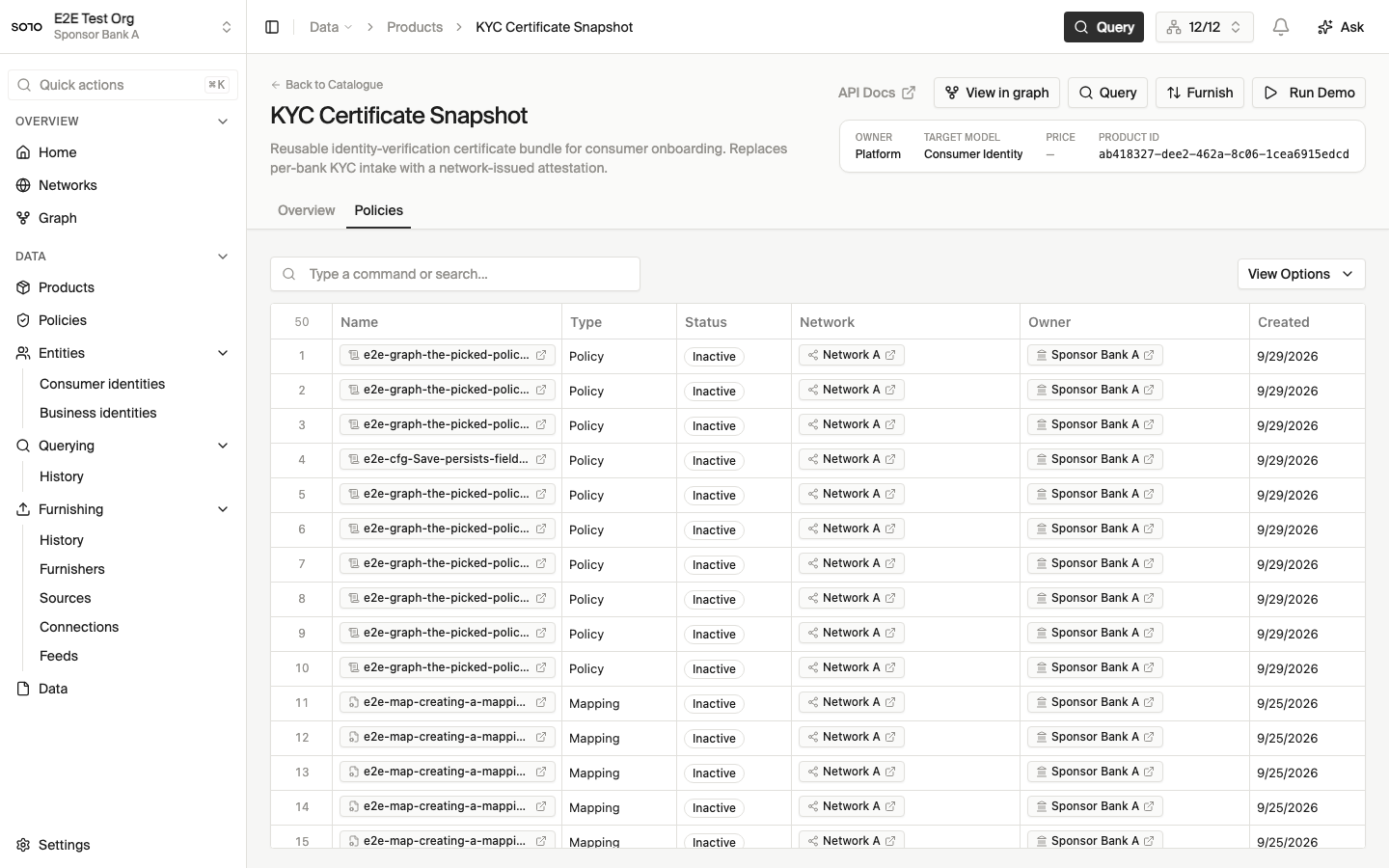The image size is (1389, 868).
Task: Select the Policies tab
Action: click(379, 210)
